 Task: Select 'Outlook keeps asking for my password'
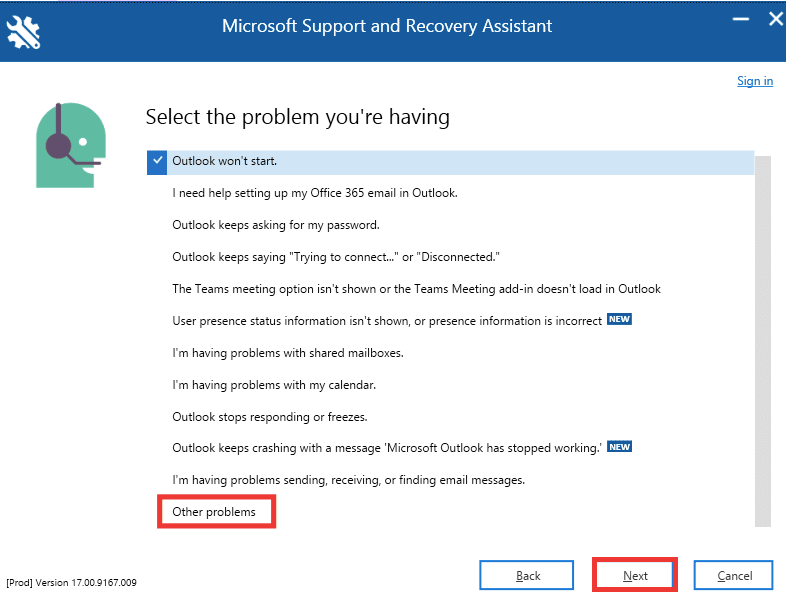tap(276, 225)
